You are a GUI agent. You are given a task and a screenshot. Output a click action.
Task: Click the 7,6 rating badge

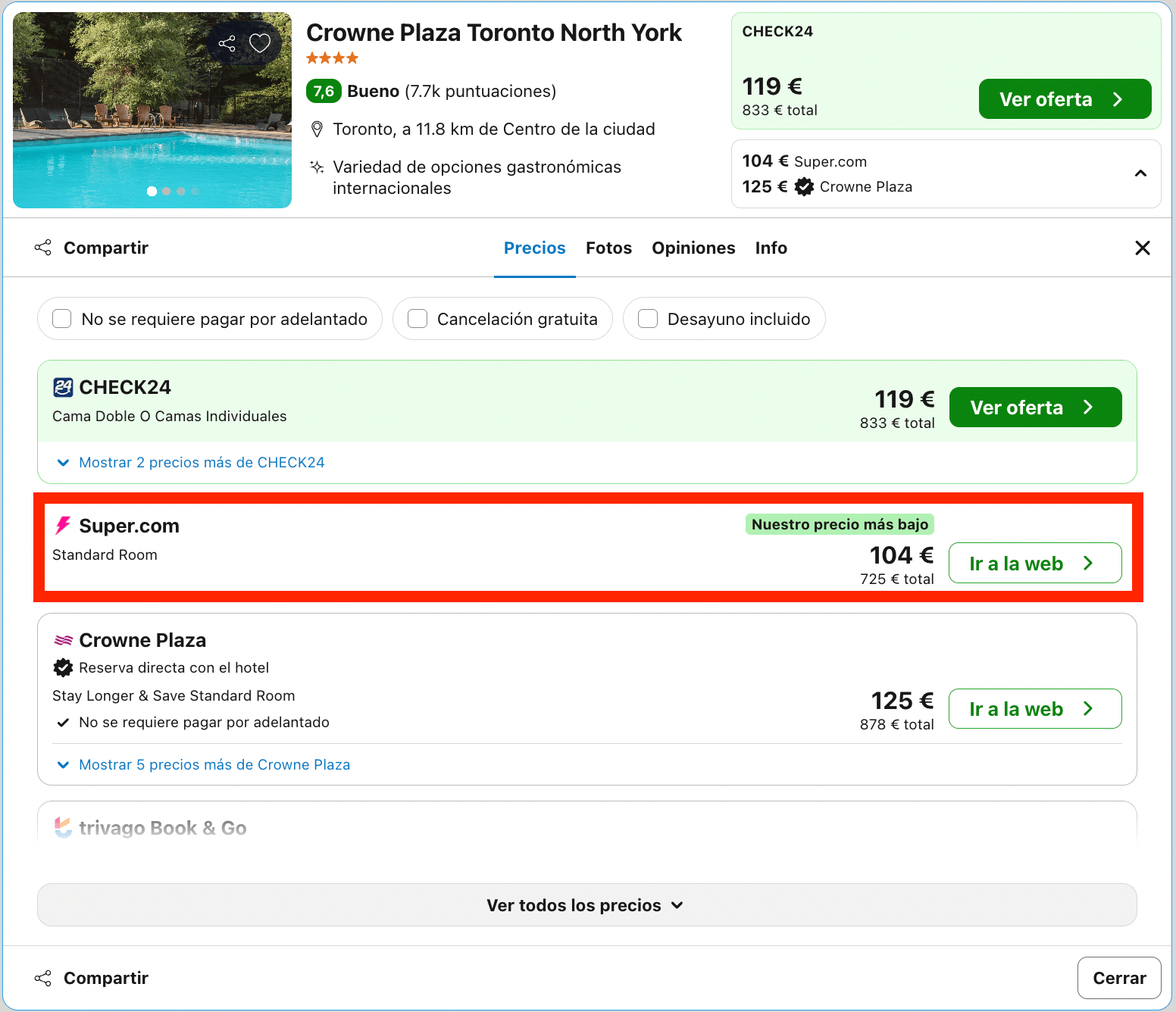(324, 92)
